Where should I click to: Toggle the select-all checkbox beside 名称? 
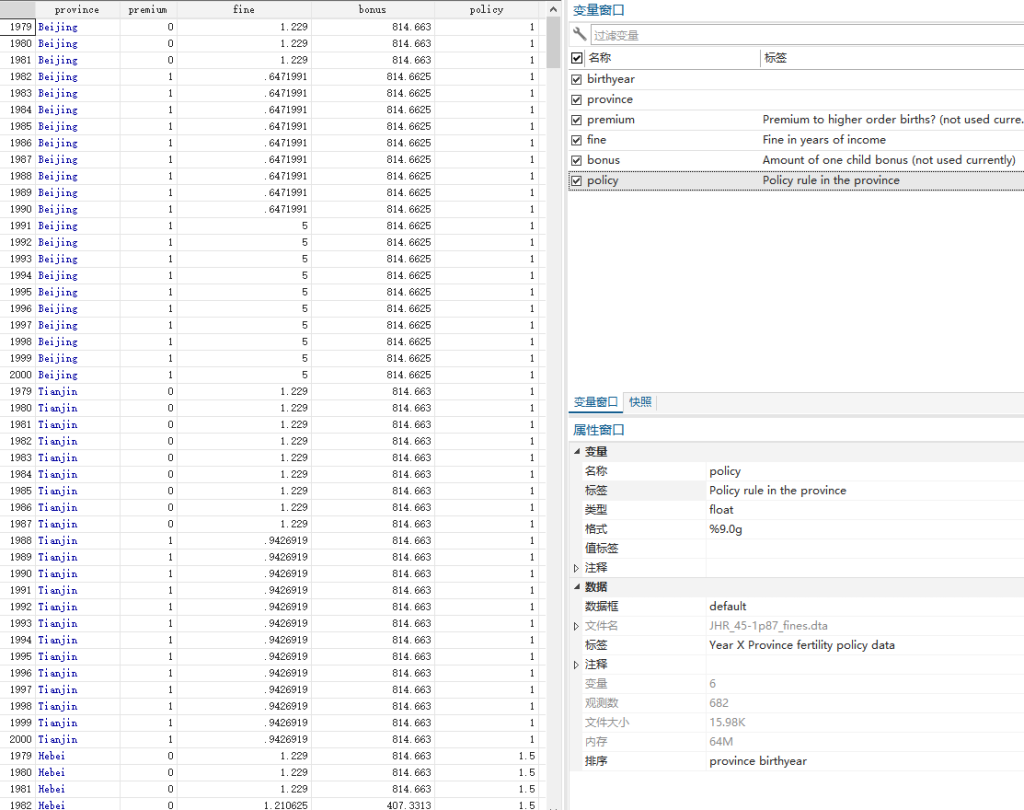(x=577, y=58)
